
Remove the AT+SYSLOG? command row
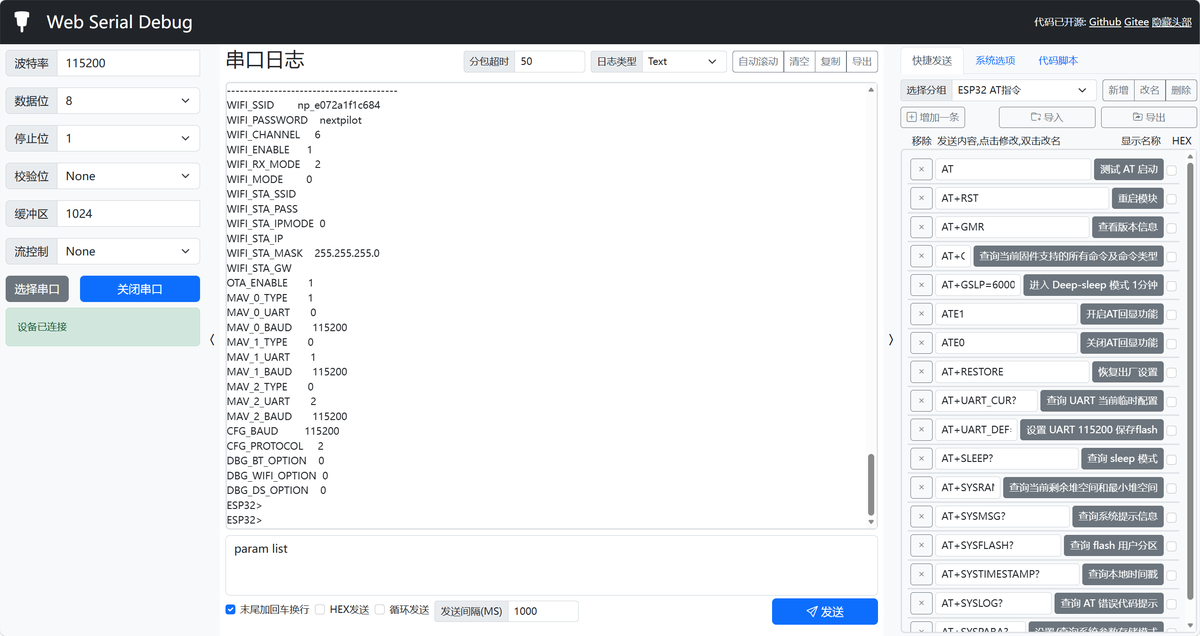(921, 603)
